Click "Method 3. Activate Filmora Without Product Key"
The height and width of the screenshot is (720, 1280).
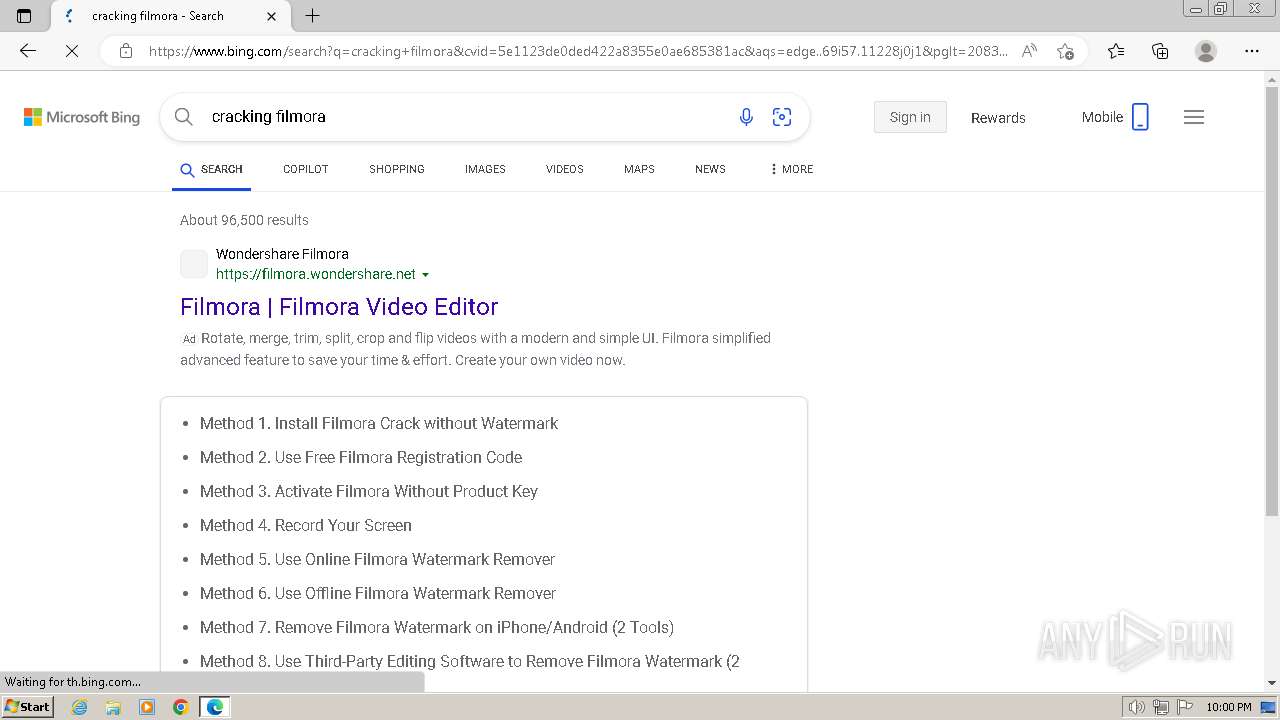tap(369, 491)
